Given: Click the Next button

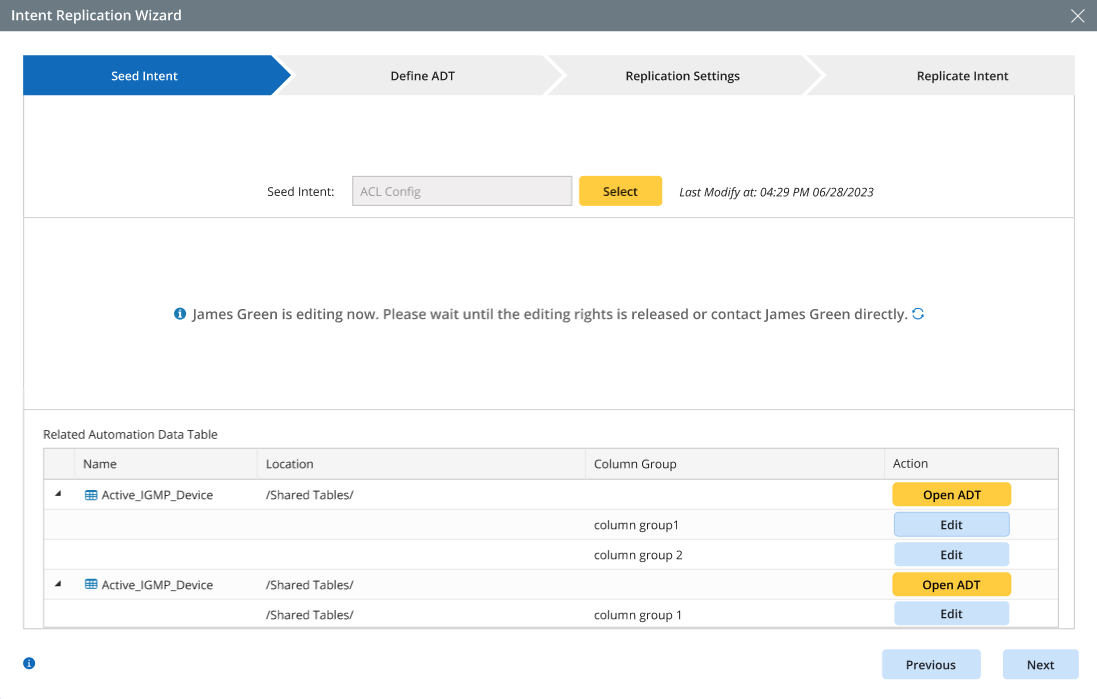Looking at the screenshot, I should 1040,665.
